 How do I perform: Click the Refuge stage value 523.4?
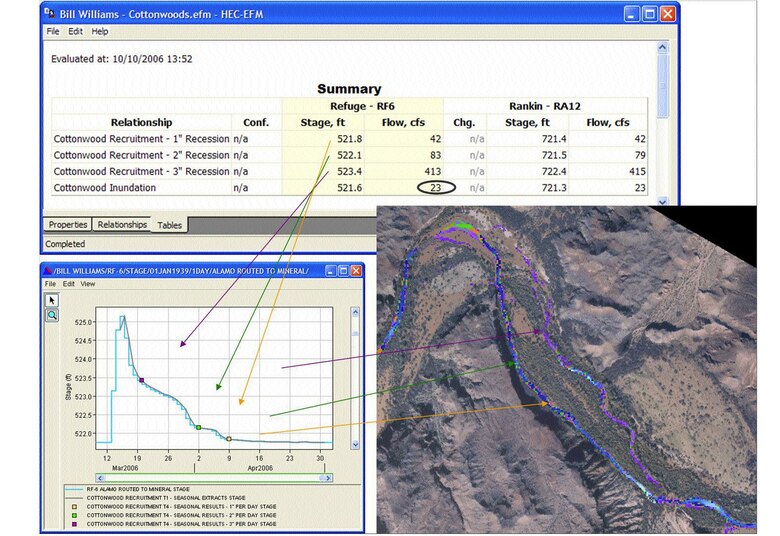pos(349,171)
